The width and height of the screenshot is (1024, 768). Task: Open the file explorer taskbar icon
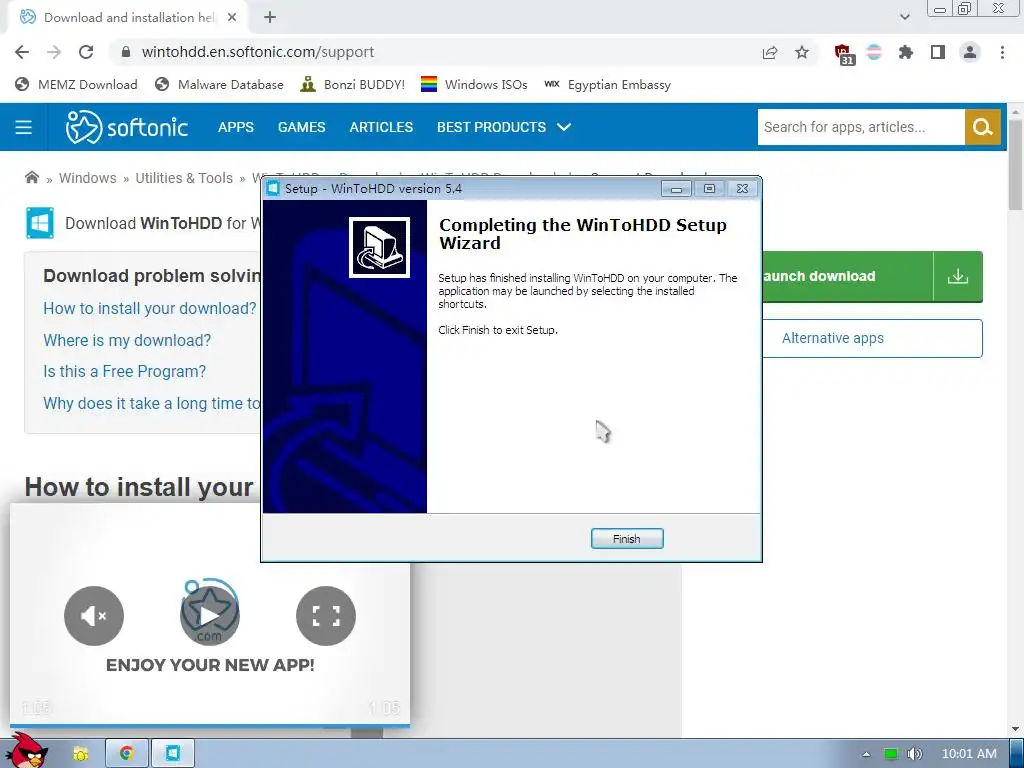(80, 754)
